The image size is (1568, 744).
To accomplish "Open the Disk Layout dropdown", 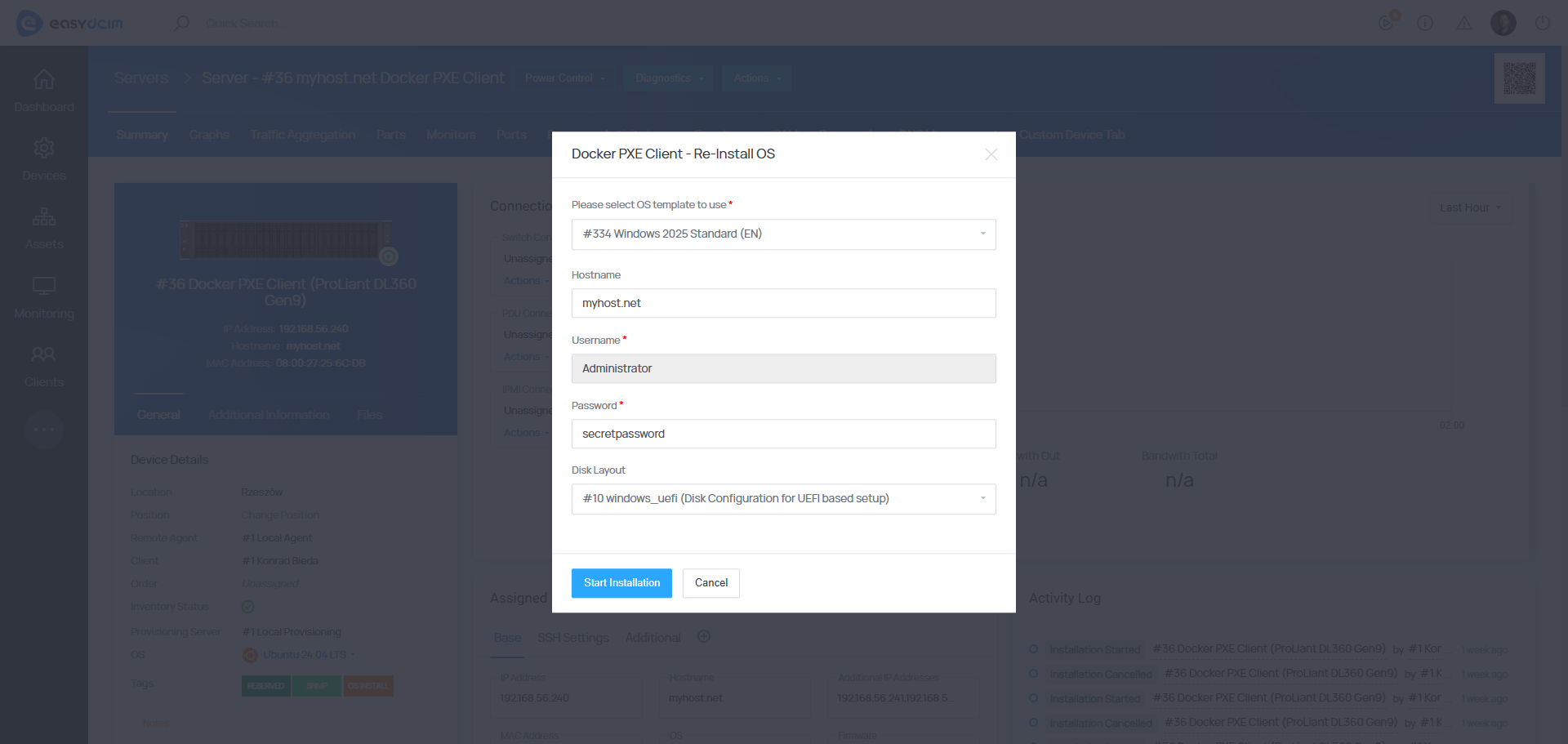I will [784, 499].
